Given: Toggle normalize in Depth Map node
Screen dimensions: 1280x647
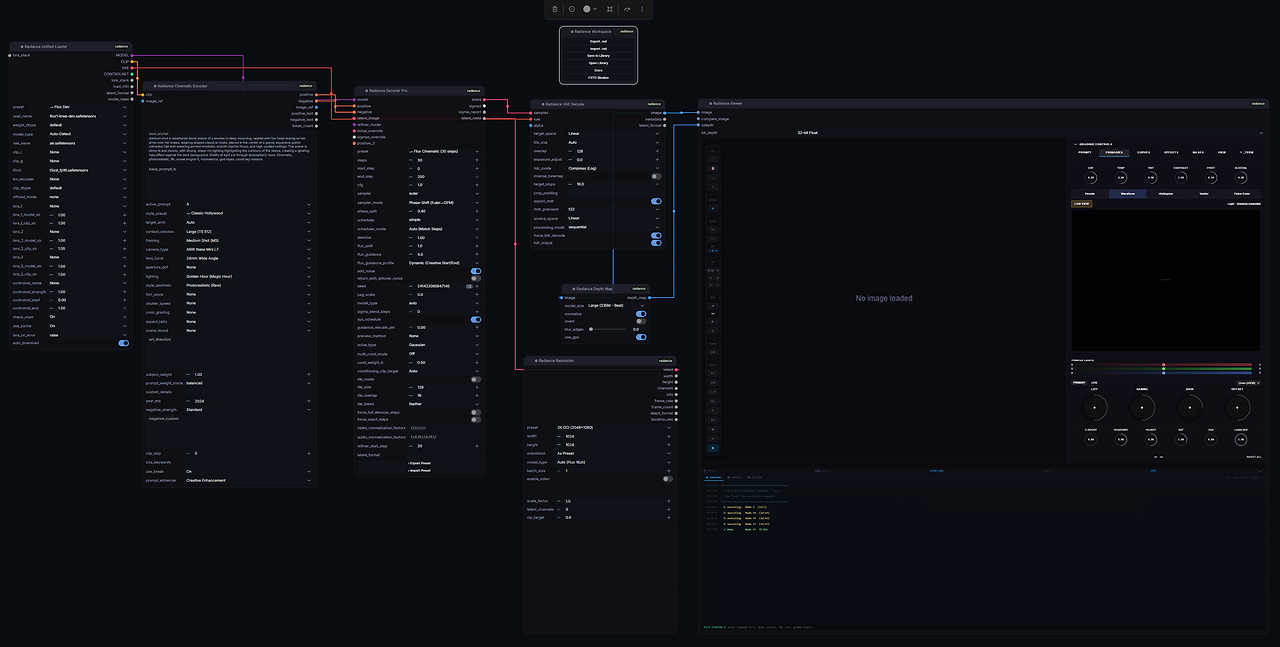Looking at the screenshot, I should pyautogui.click(x=641, y=314).
